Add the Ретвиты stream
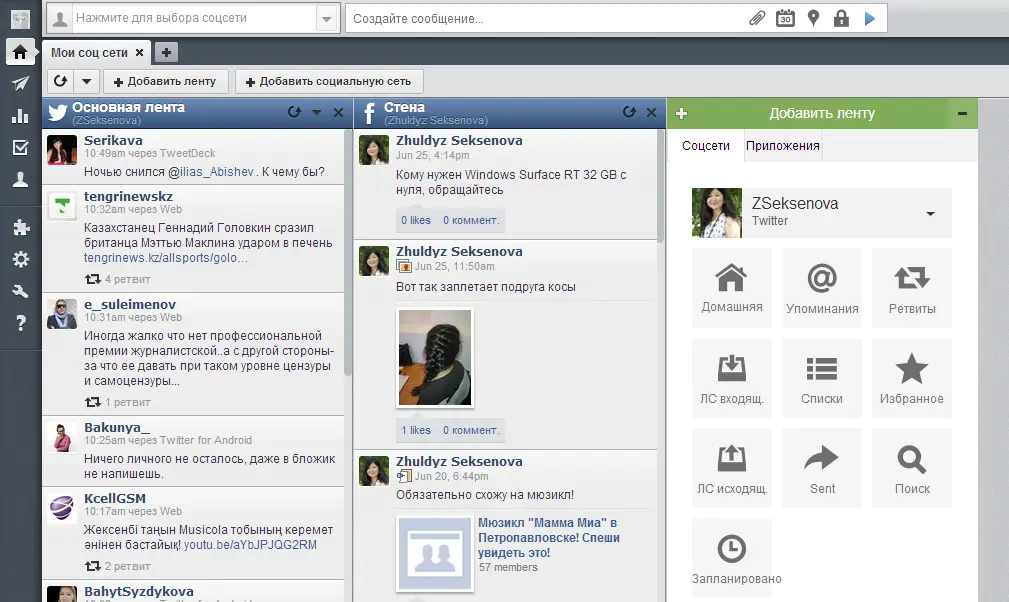 click(x=912, y=288)
